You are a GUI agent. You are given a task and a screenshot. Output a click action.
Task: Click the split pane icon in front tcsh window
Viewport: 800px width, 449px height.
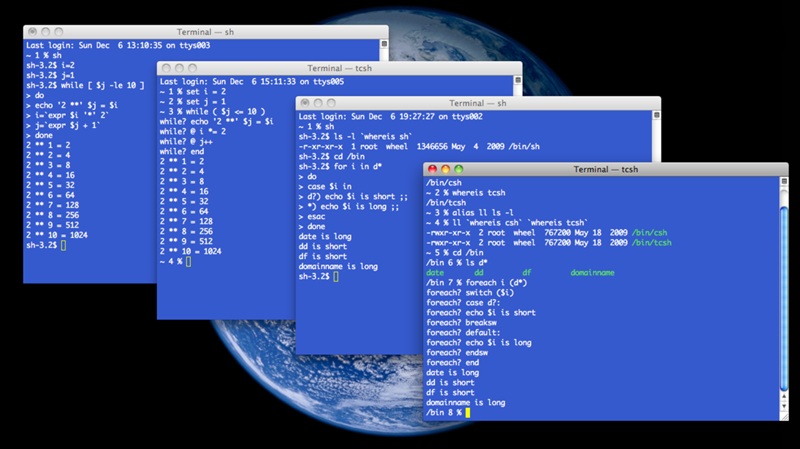click(x=784, y=181)
